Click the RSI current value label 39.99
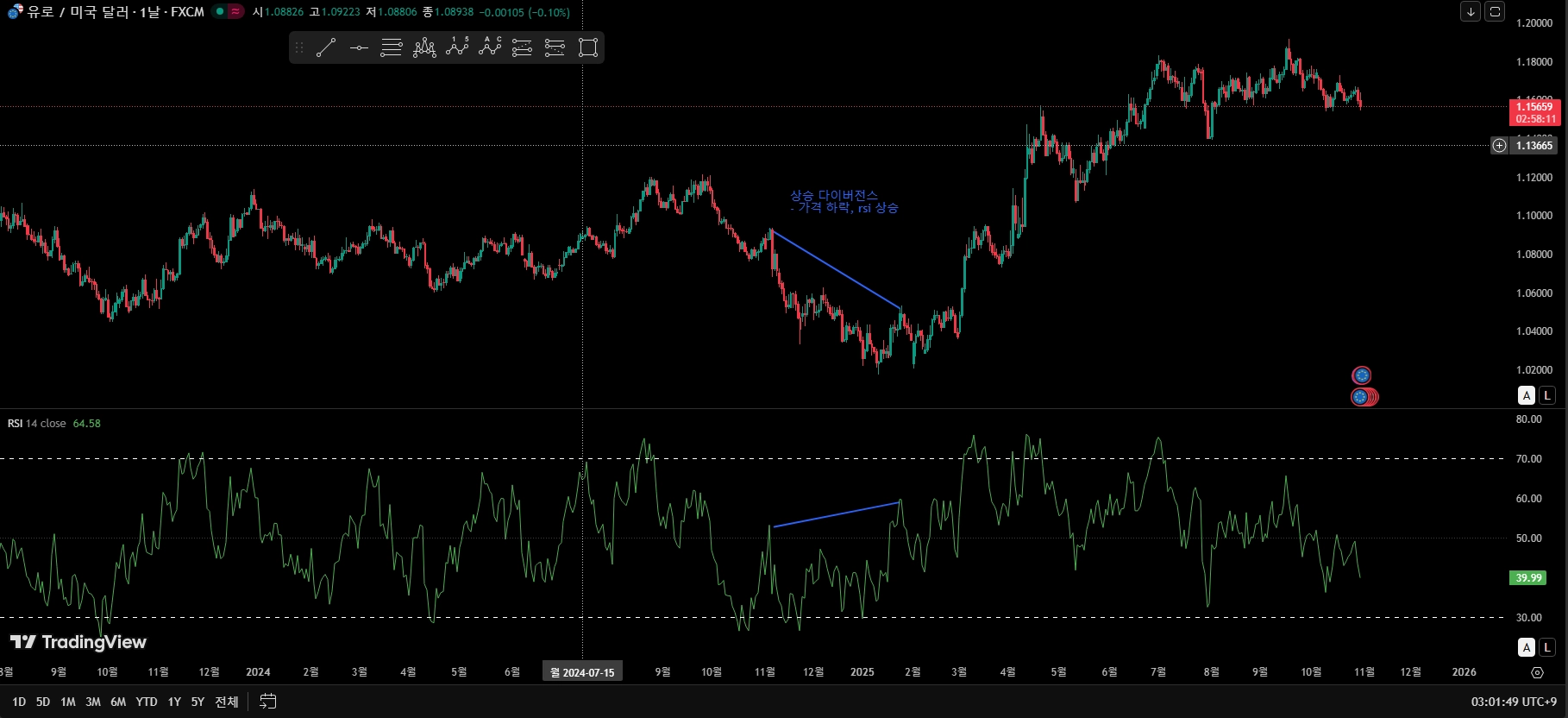The height and width of the screenshot is (718, 1568). pos(1528,578)
